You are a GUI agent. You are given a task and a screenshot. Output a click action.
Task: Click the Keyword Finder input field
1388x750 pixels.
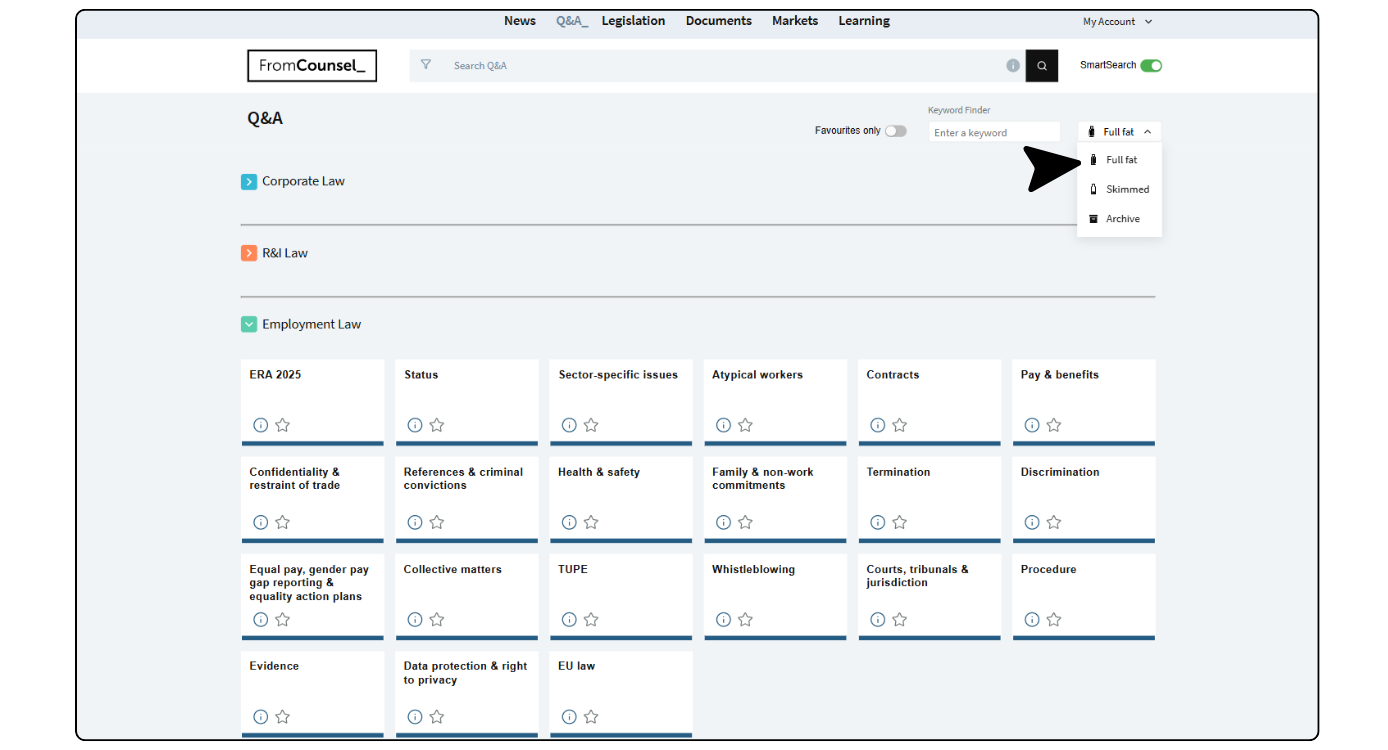(x=994, y=132)
